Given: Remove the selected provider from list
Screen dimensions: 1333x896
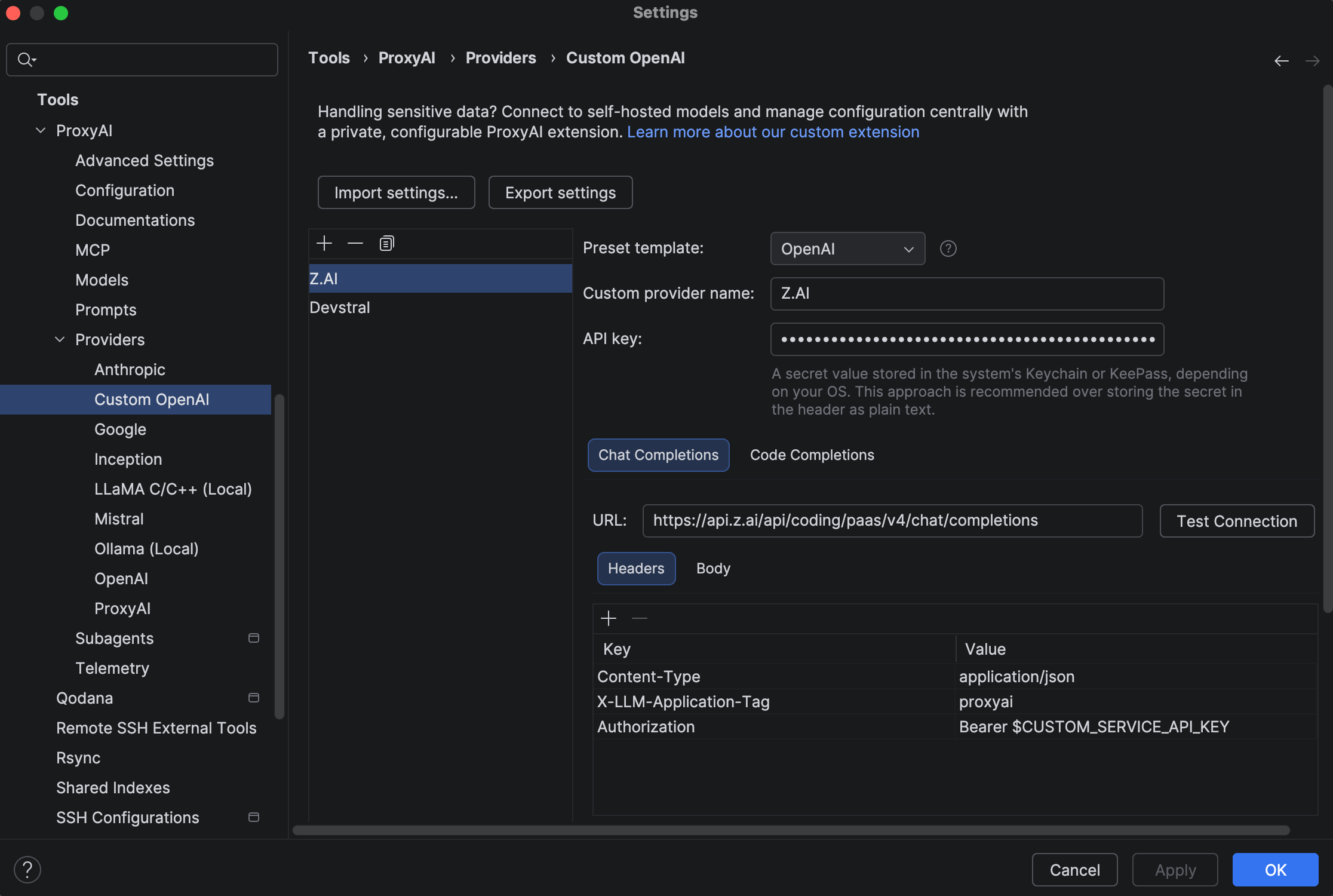Looking at the screenshot, I should 355,243.
